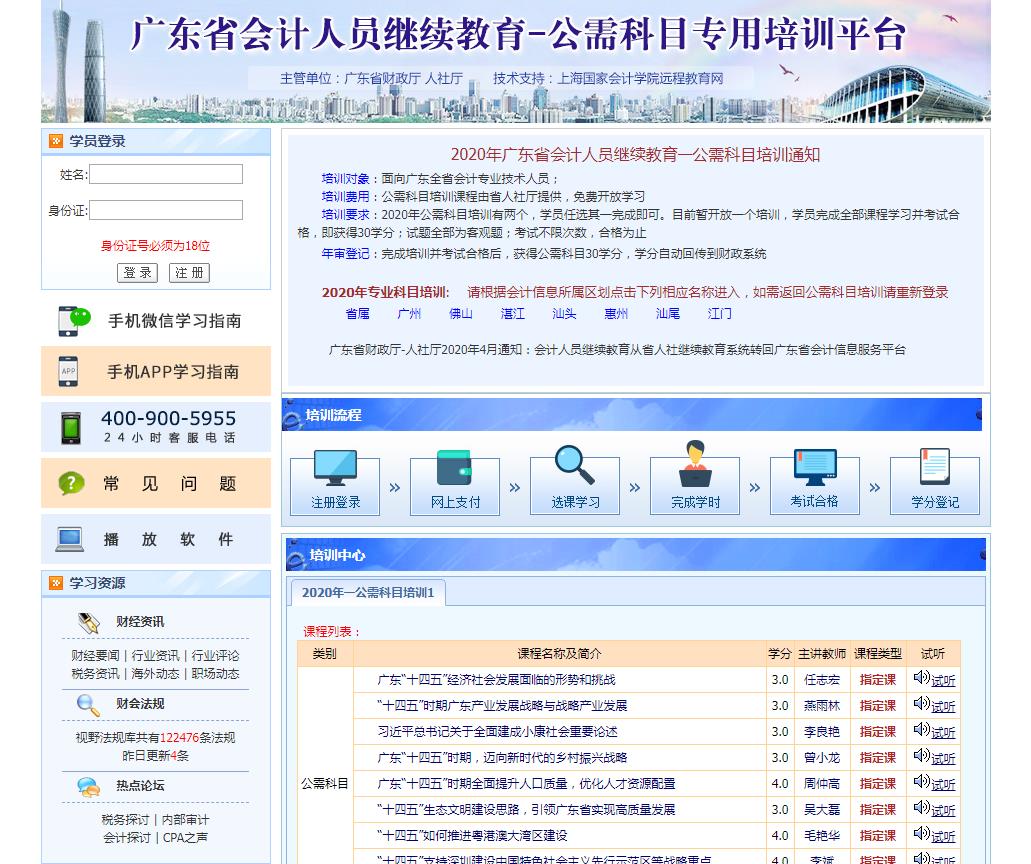The height and width of the screenshot is (864, 1031).
Task: Open the 常见问题 help section
Action: coord(156,484)
